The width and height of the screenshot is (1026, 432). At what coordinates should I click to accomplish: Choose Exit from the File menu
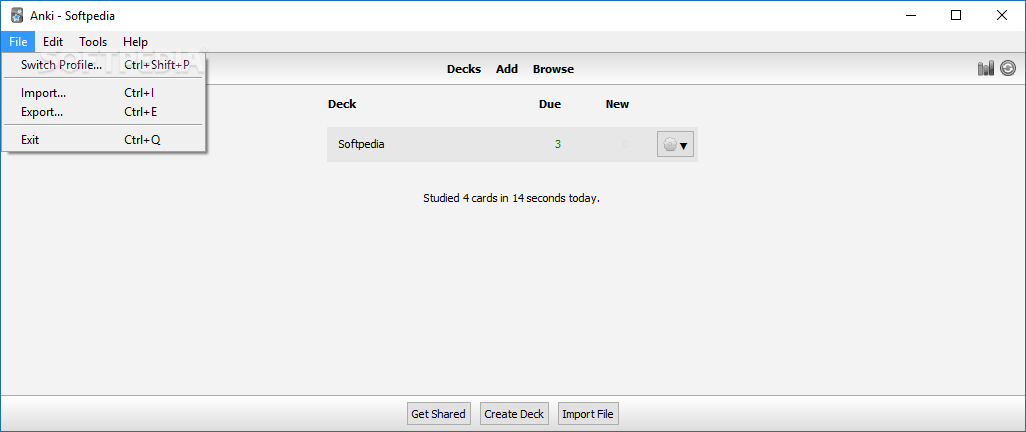click(104, 139)
